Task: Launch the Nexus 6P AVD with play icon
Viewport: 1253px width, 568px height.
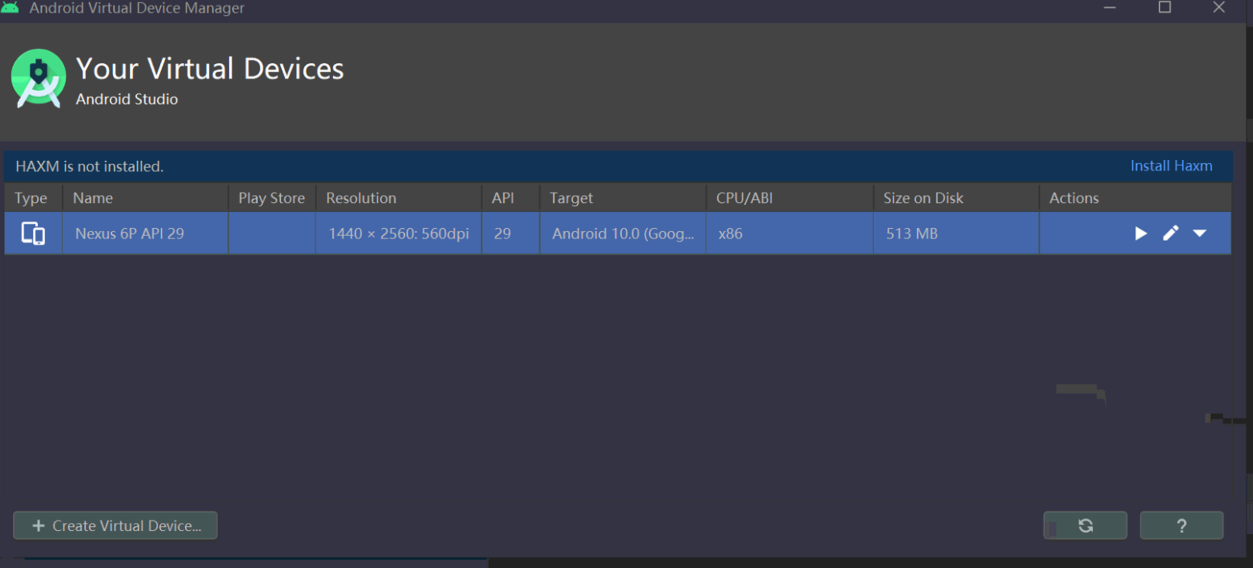Action: tap(1141, 233)
